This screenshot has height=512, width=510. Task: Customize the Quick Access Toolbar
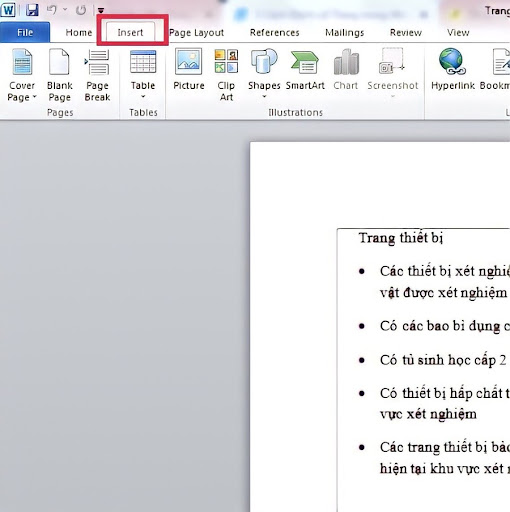[x=101, y=11]
